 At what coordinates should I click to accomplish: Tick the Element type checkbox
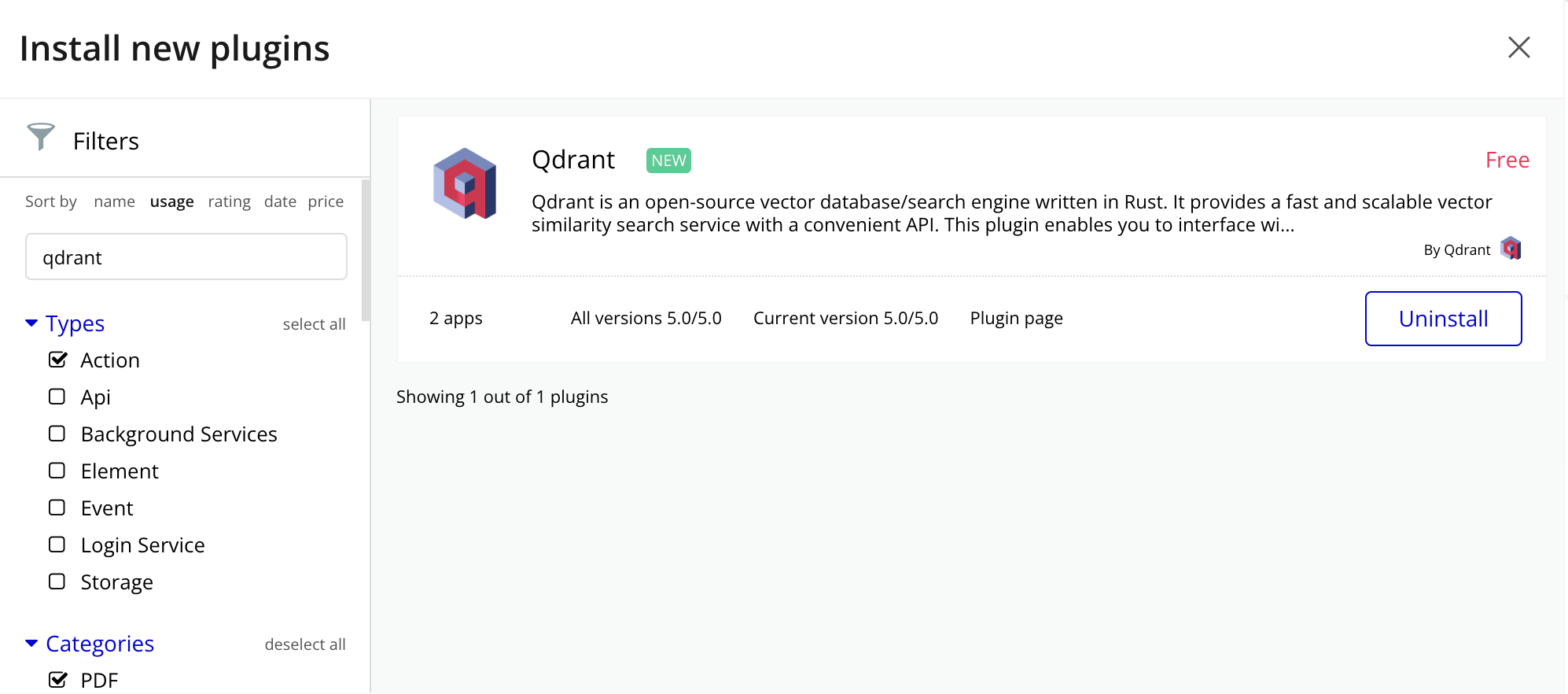click(x=57, y=471)
